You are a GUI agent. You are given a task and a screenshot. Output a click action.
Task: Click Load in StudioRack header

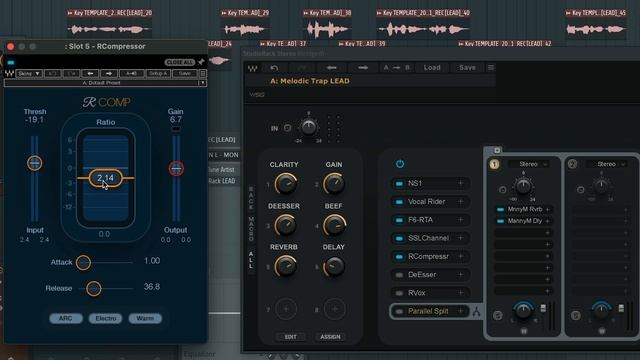[432, 68]
